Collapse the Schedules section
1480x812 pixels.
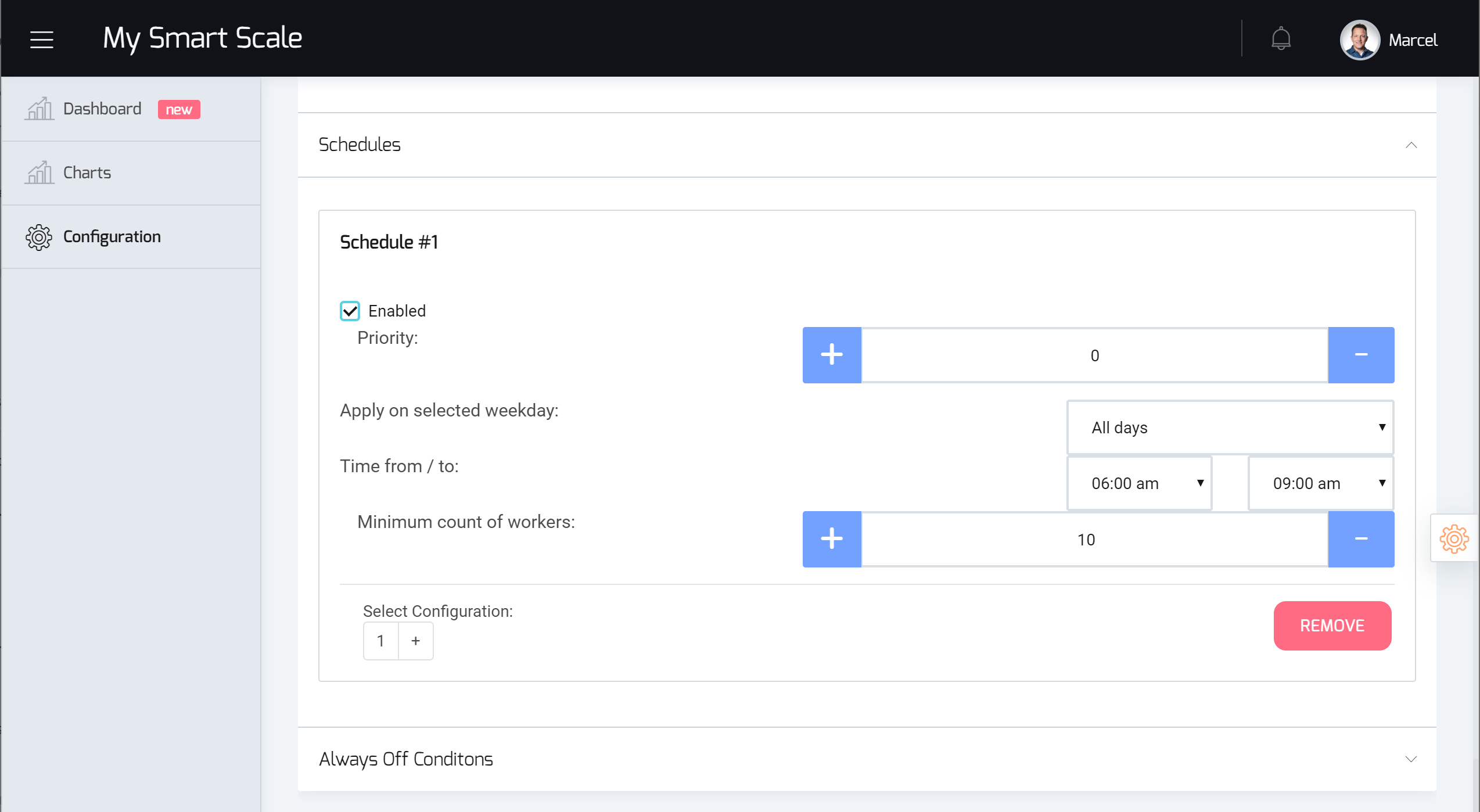(1411, 145)
